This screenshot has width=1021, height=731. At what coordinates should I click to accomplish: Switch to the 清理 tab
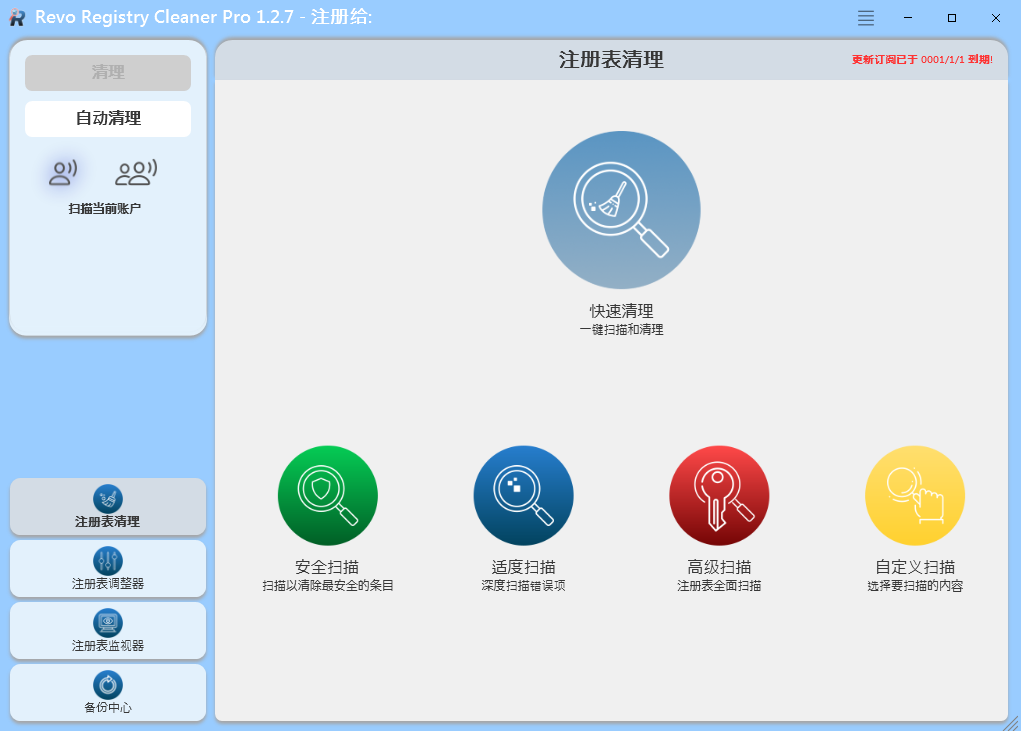(x=107, y=72)
